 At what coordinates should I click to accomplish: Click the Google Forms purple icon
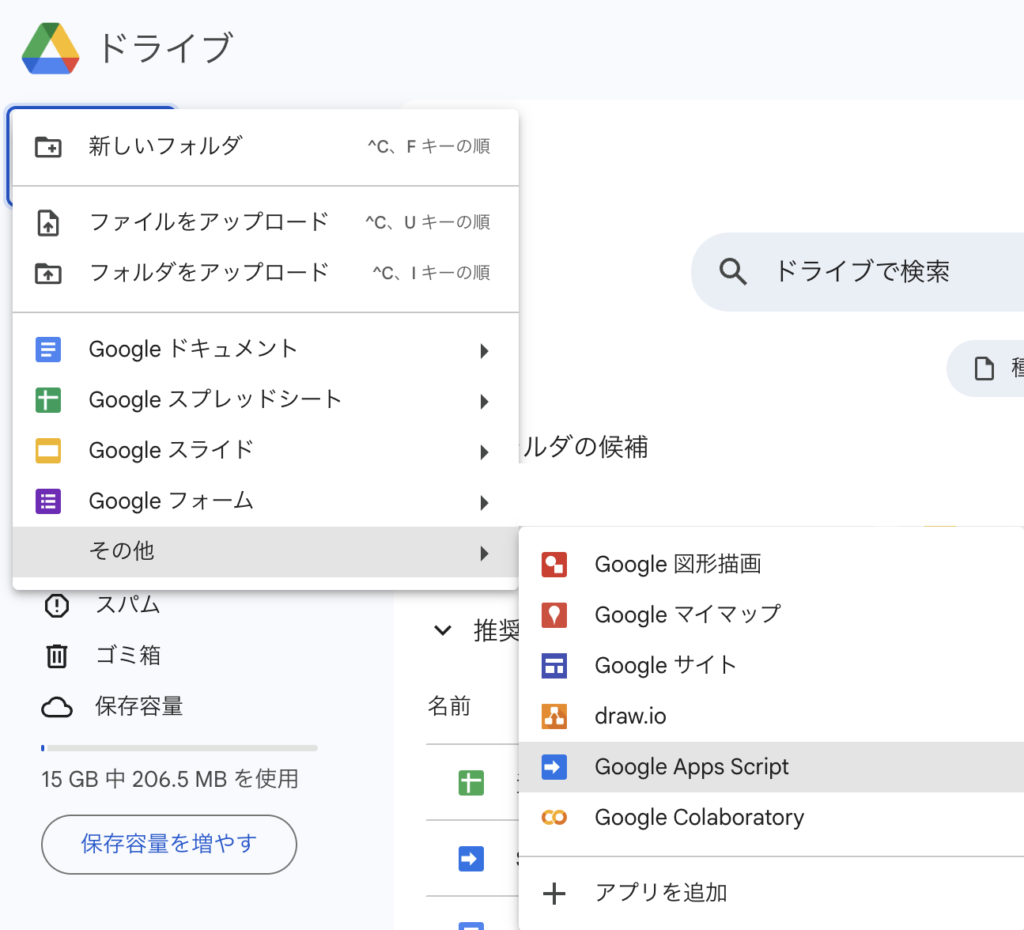click(x=48, y=502)
